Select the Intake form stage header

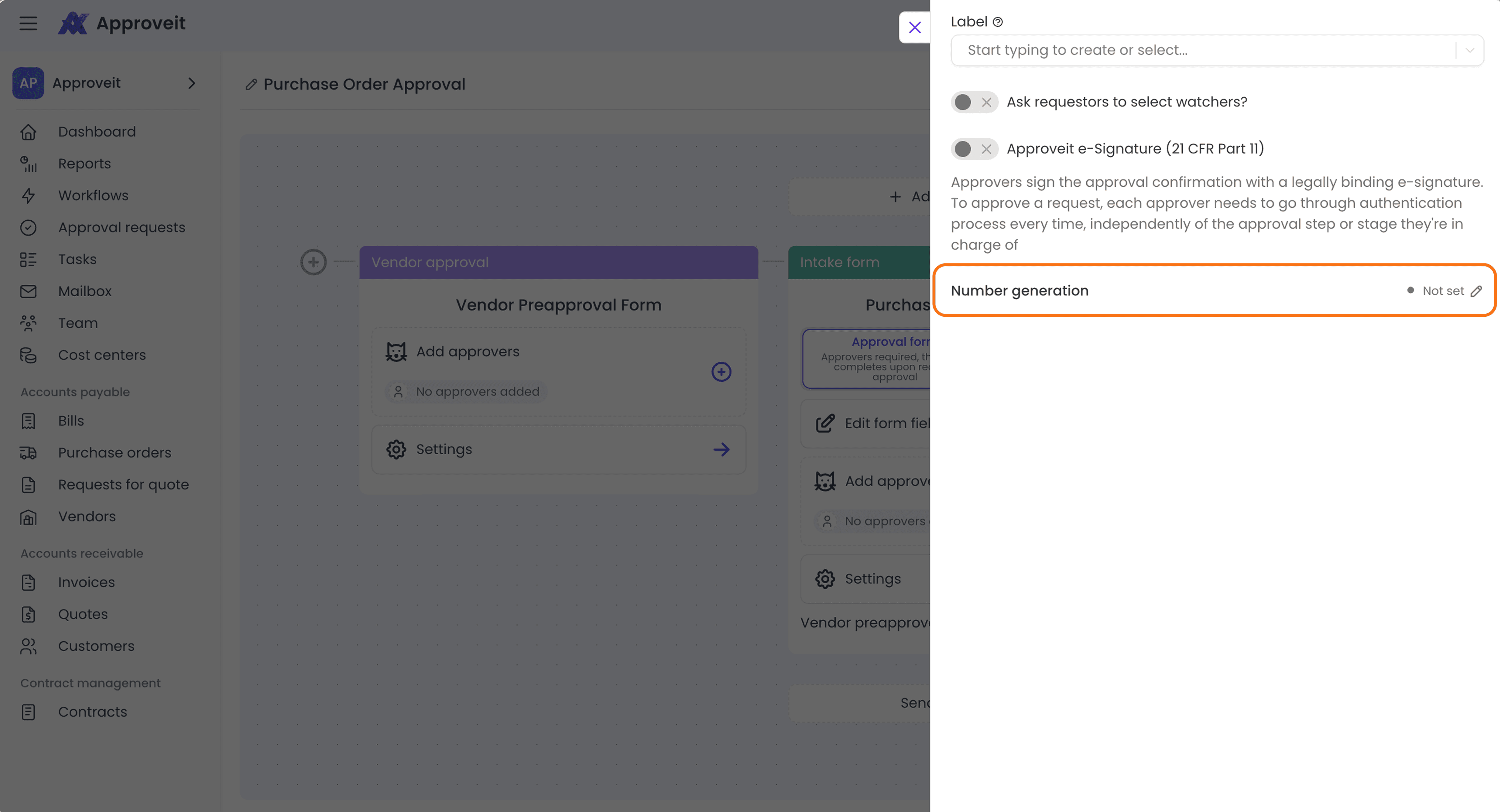tap(859, 262)
